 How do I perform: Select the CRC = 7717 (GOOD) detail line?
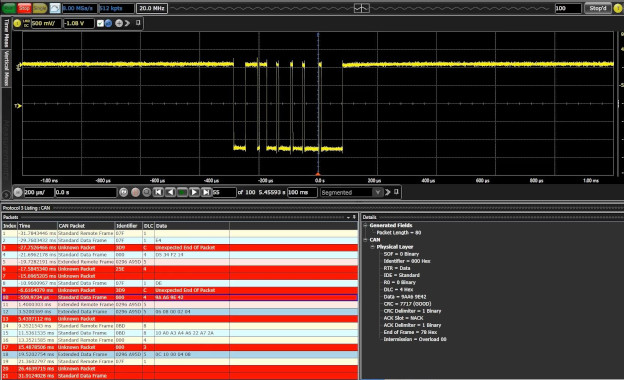pos(407,304)
